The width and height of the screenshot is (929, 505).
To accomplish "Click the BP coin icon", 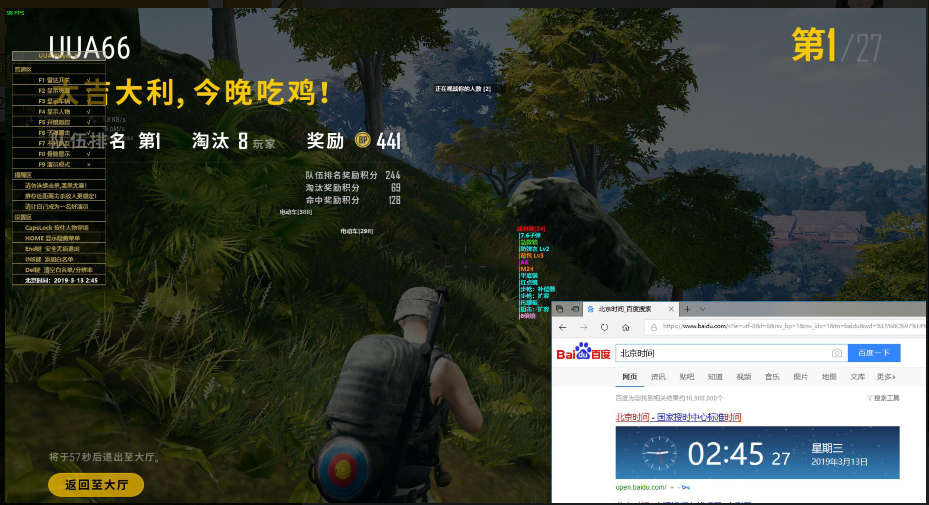I will point(363,140).
